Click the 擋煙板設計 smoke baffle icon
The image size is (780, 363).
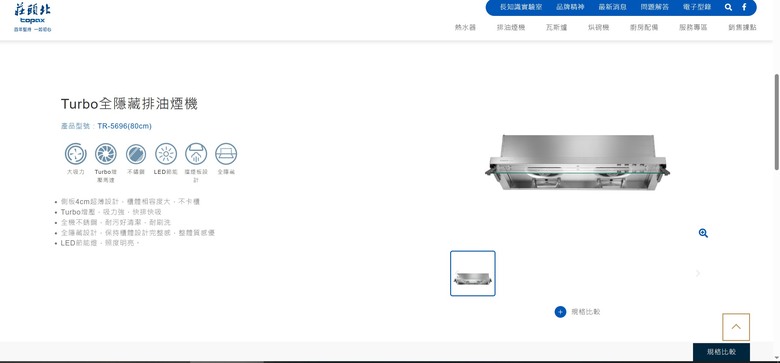[196, 154]
